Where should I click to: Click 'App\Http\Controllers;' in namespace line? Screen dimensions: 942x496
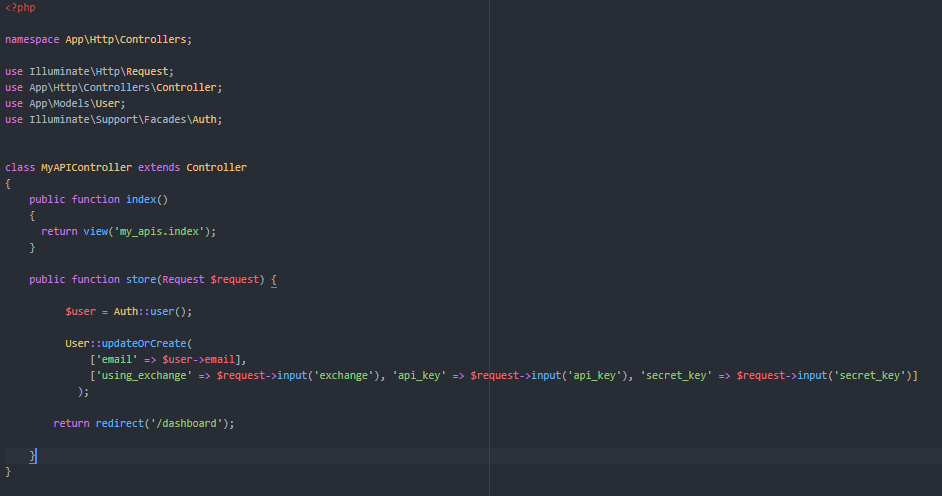[129, 39]
